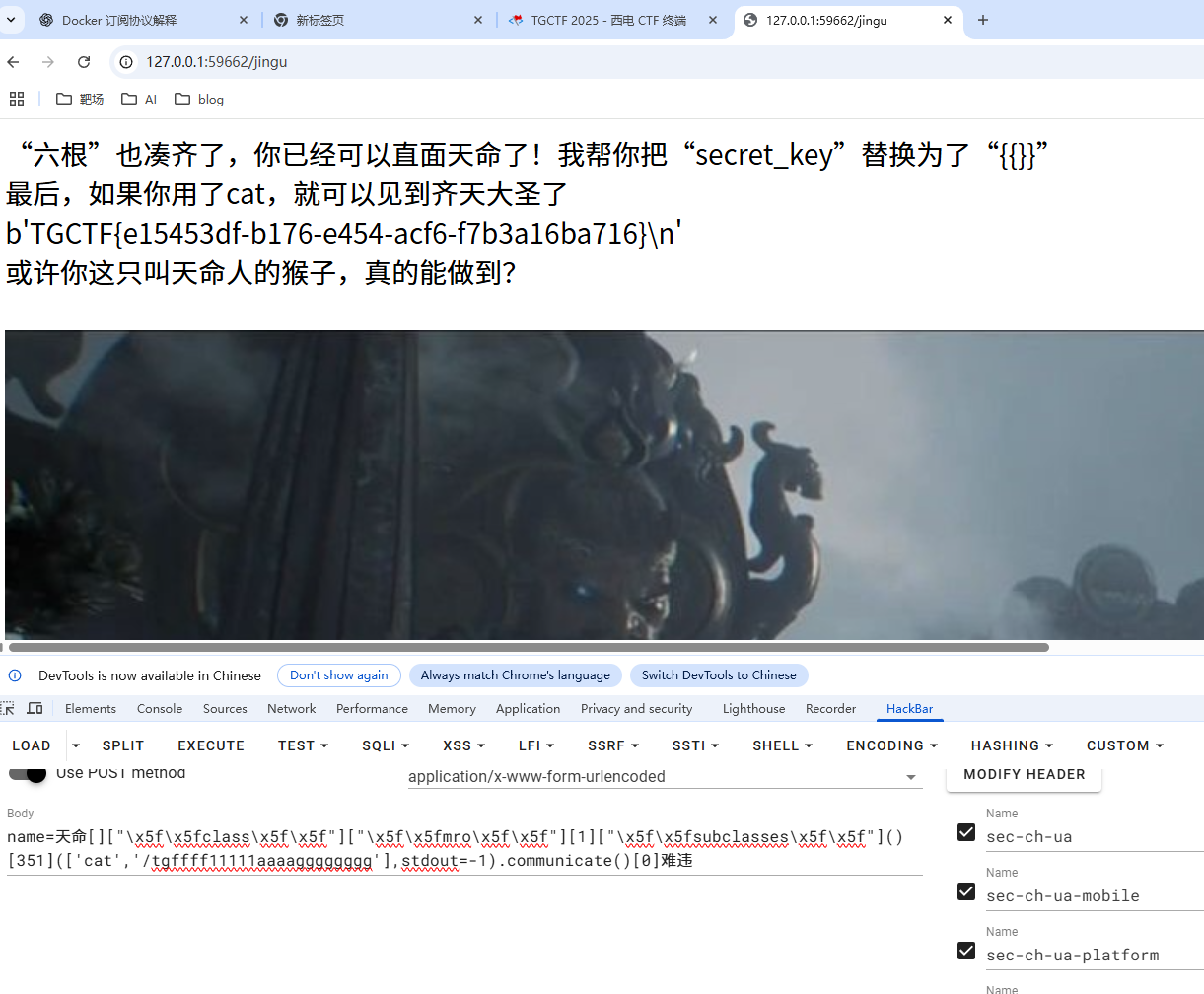The width and height of the screenshot is (1204, 994).
Task: Uncheck the sec-ch-ua-platform header checkbox
Action: pyautogui.click(x=966, y=951)
